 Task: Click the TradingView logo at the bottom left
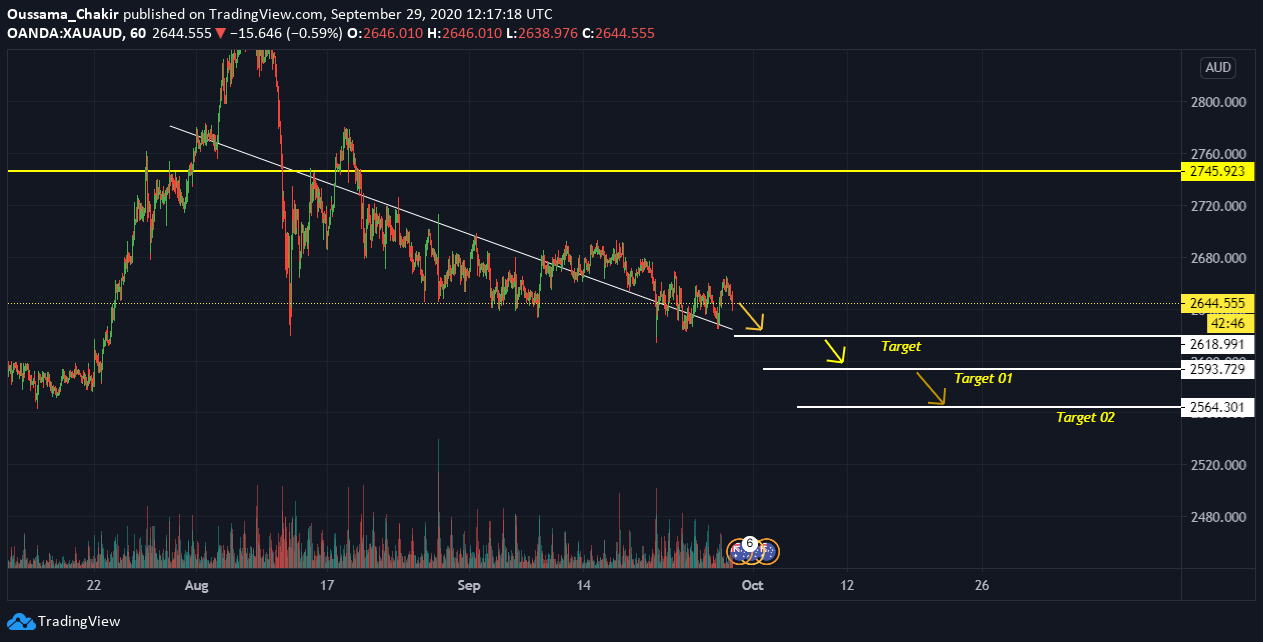click(63, 621)
